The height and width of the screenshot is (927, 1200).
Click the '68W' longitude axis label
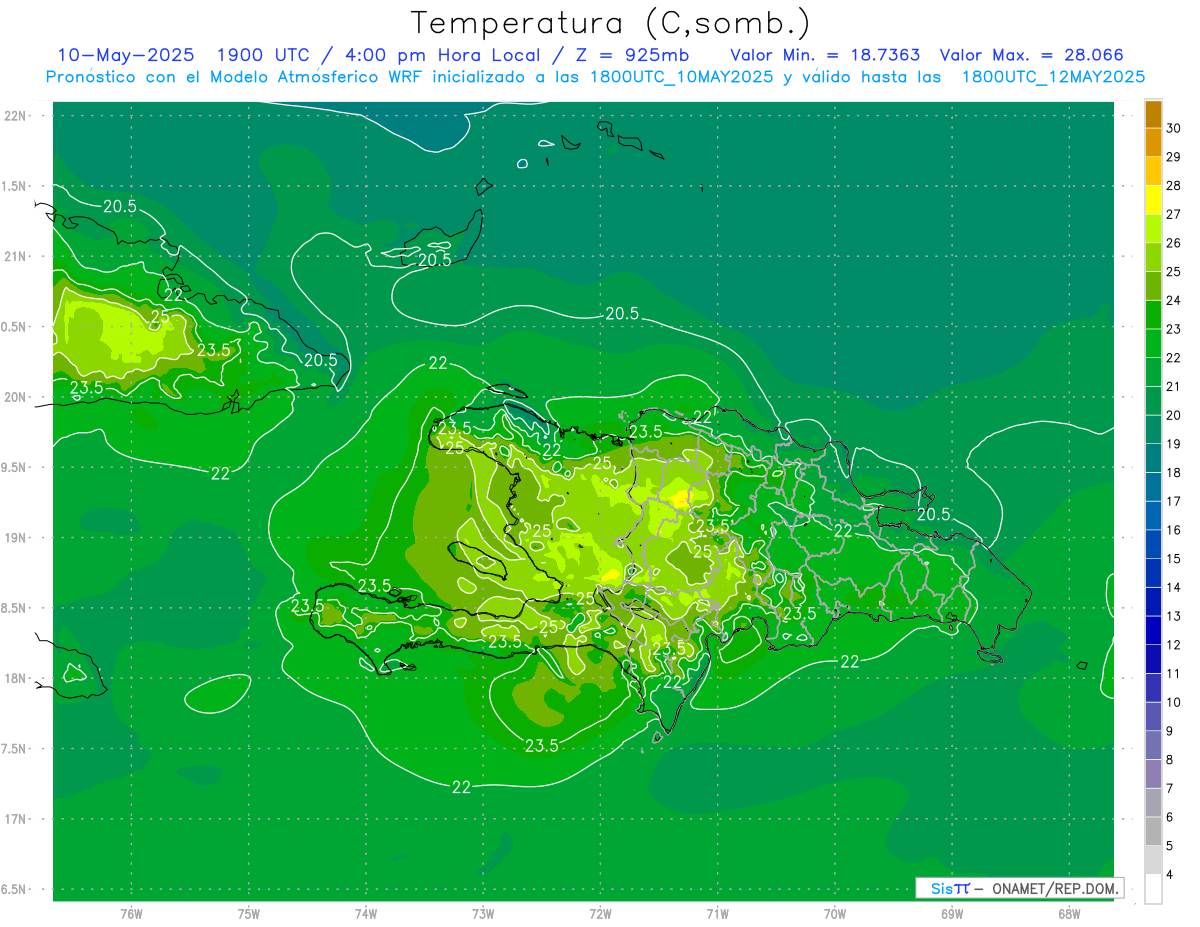click(1069, 914)
